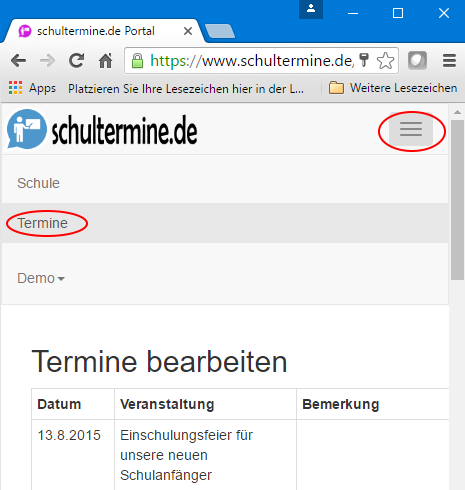
Task: Open the Apps bookmarks shortcut
Action: (x=32, y=88)
